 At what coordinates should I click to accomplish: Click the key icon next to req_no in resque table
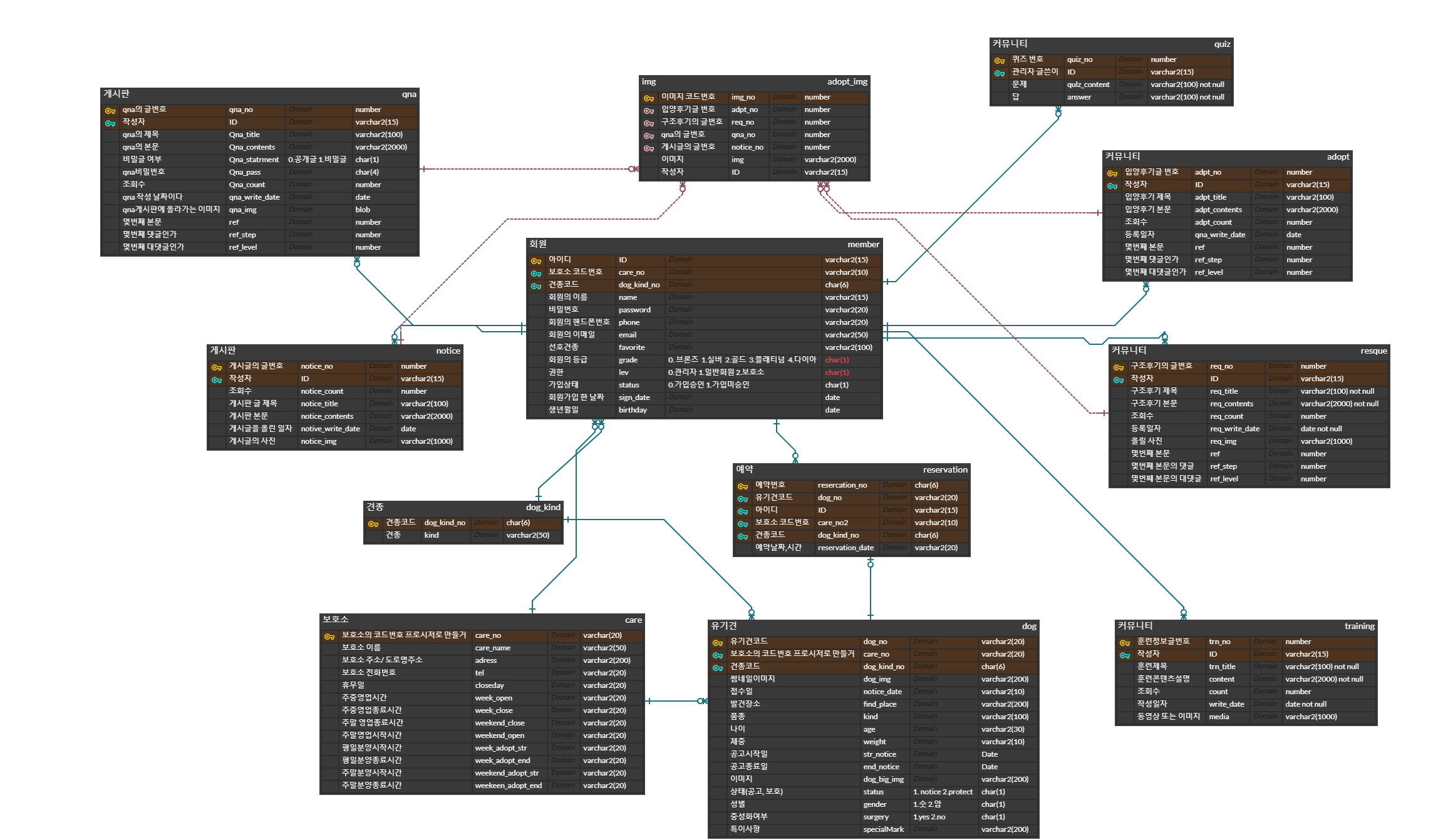click(1119, 366)
